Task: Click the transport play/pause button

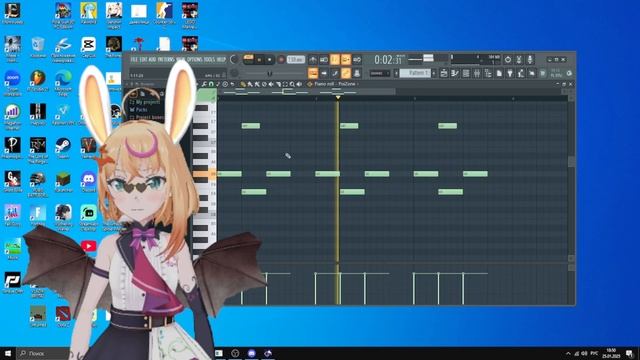Action: [x=259, y=60]
